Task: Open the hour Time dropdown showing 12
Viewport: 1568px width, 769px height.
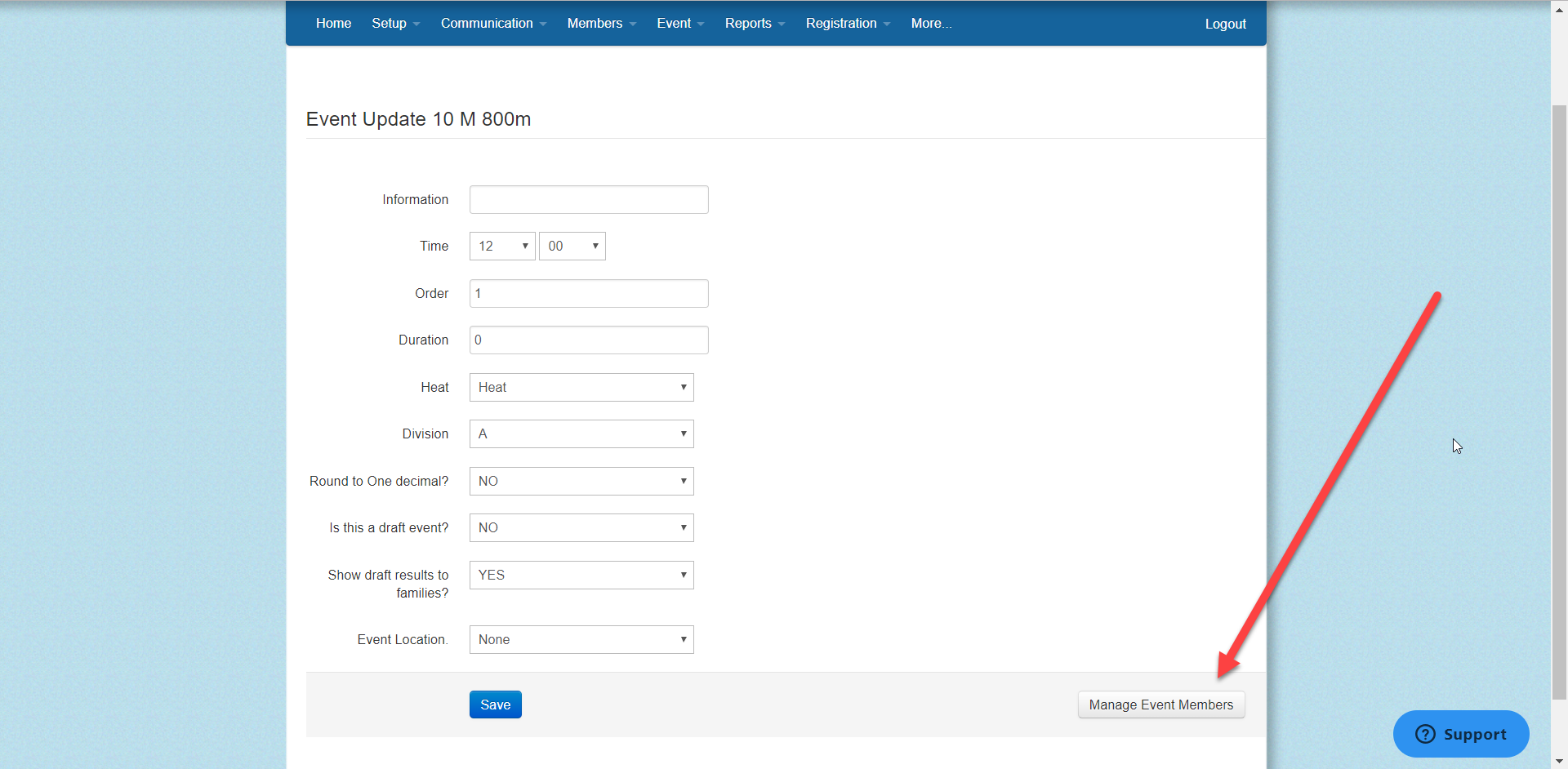Action: click(501, 246)
